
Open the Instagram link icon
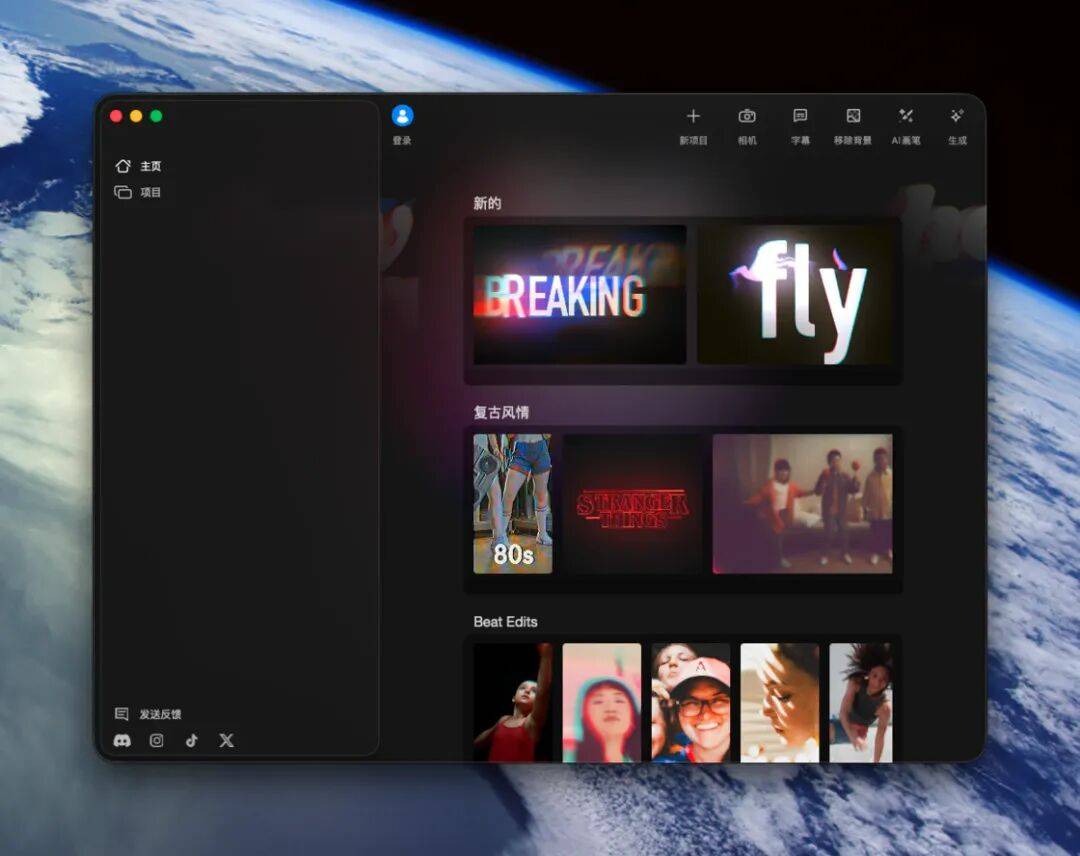(157, 740)
